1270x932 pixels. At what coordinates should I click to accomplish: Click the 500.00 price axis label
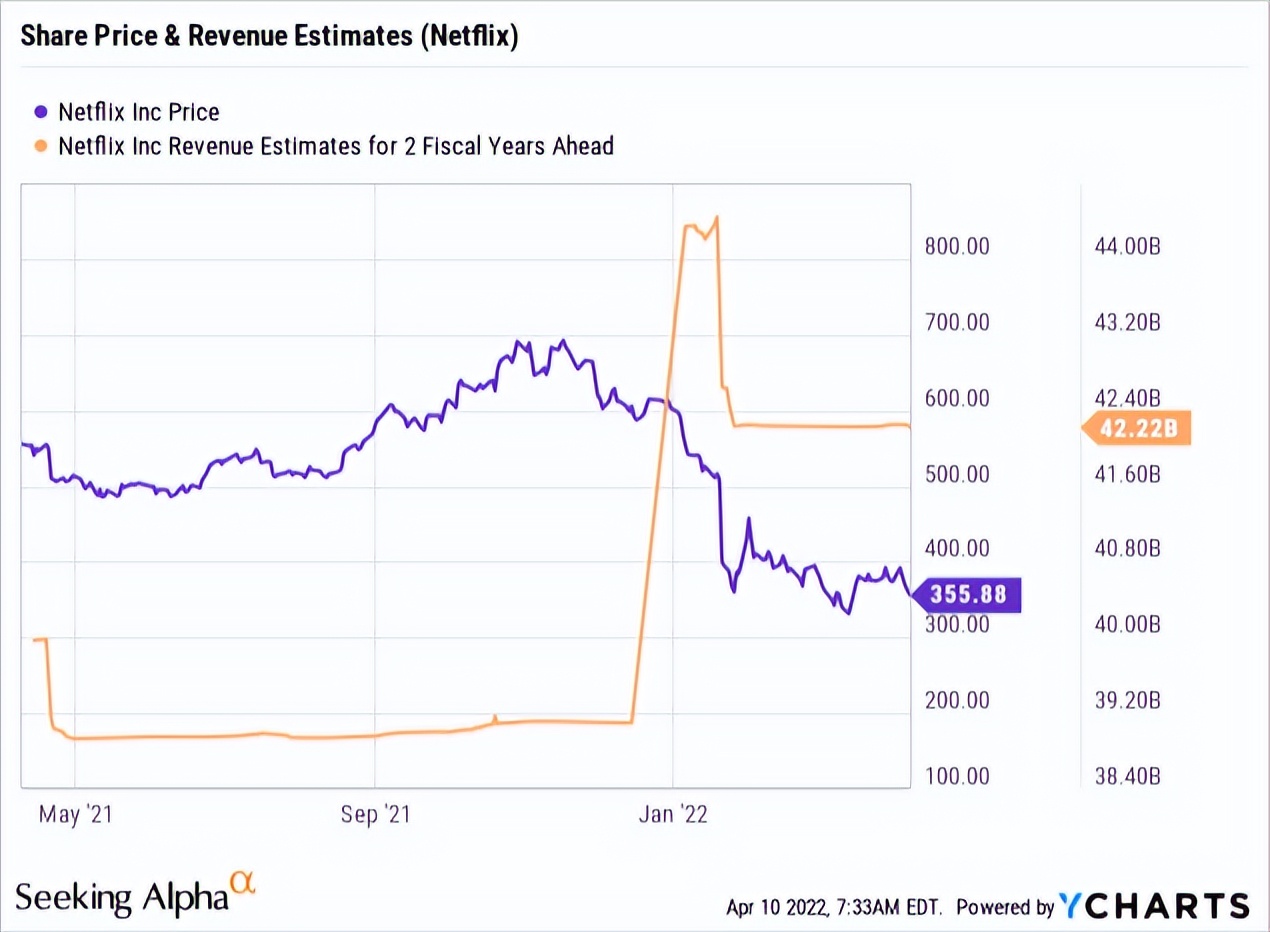point(955,473)
